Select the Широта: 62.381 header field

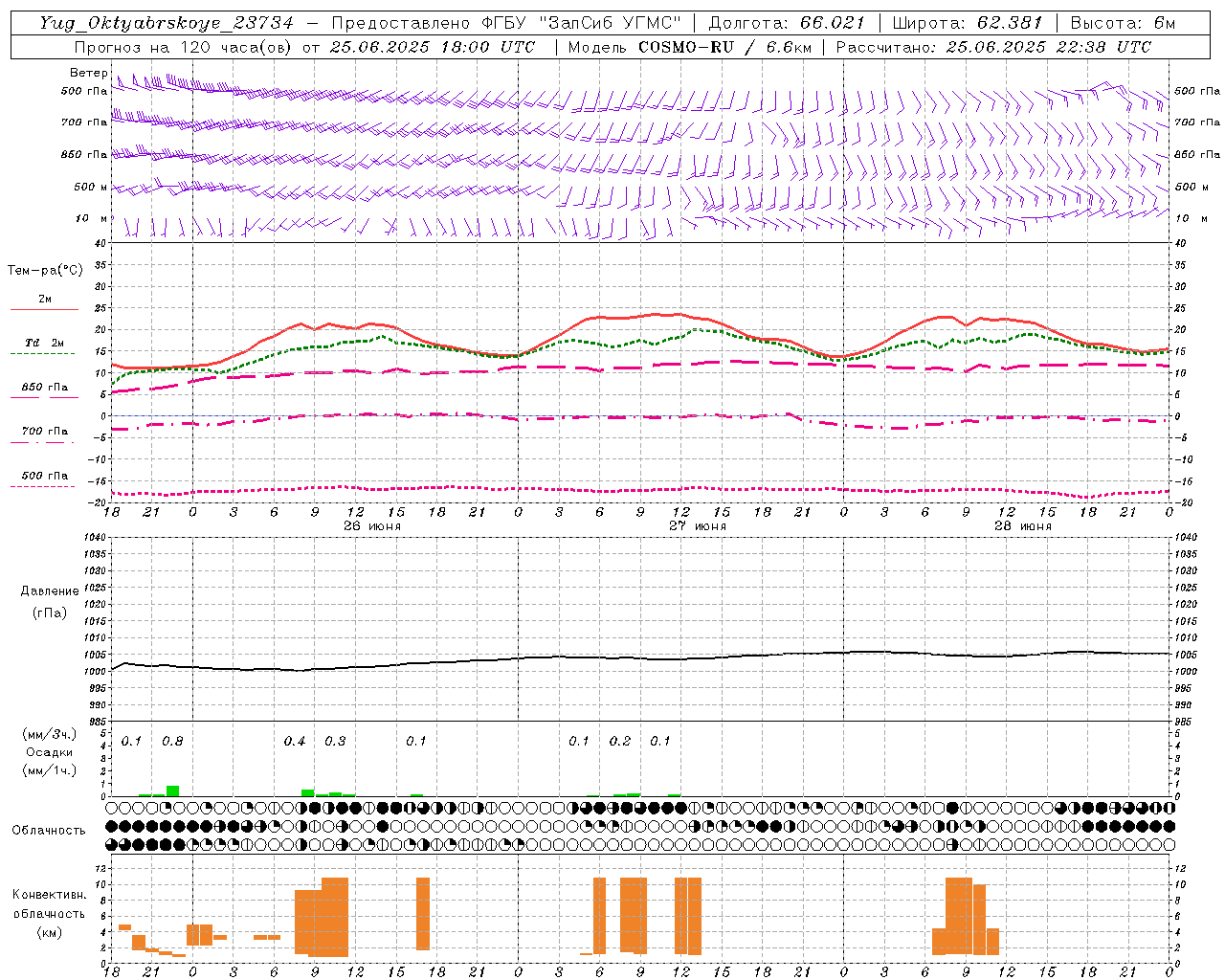[967, 23]
